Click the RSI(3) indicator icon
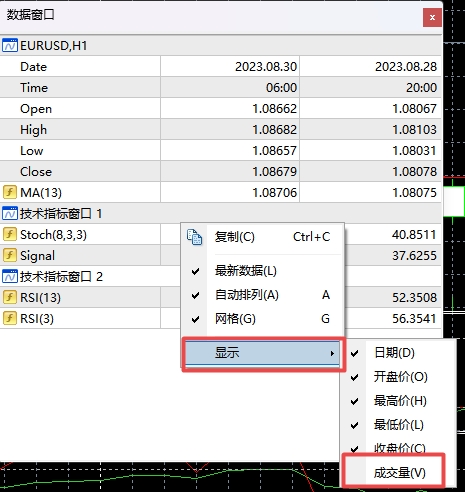Image resolution: width=465 pixels, height=492 pixels. [x=10, y=318]
